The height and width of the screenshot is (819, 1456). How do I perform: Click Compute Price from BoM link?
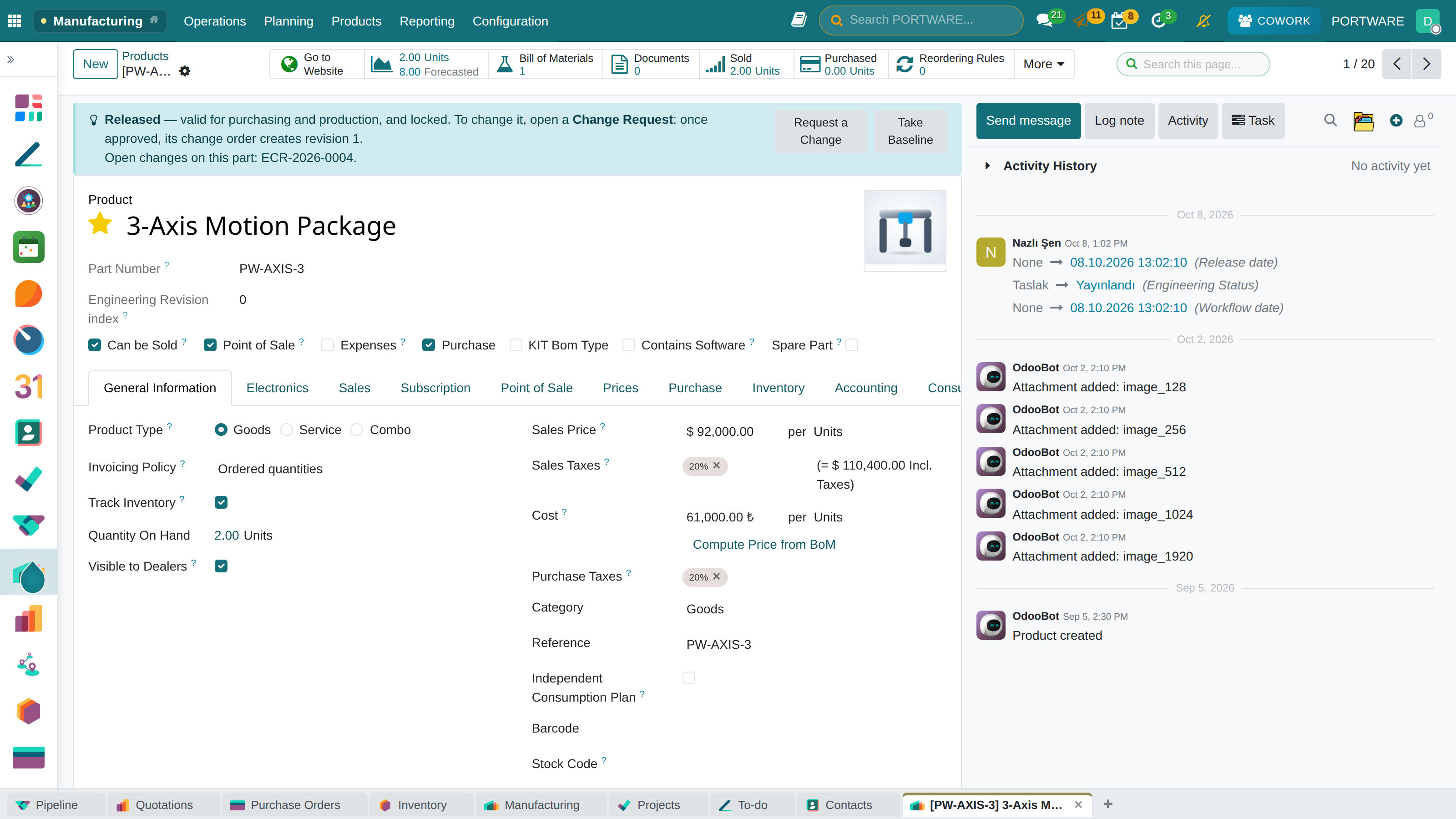[x=763, y=544]
